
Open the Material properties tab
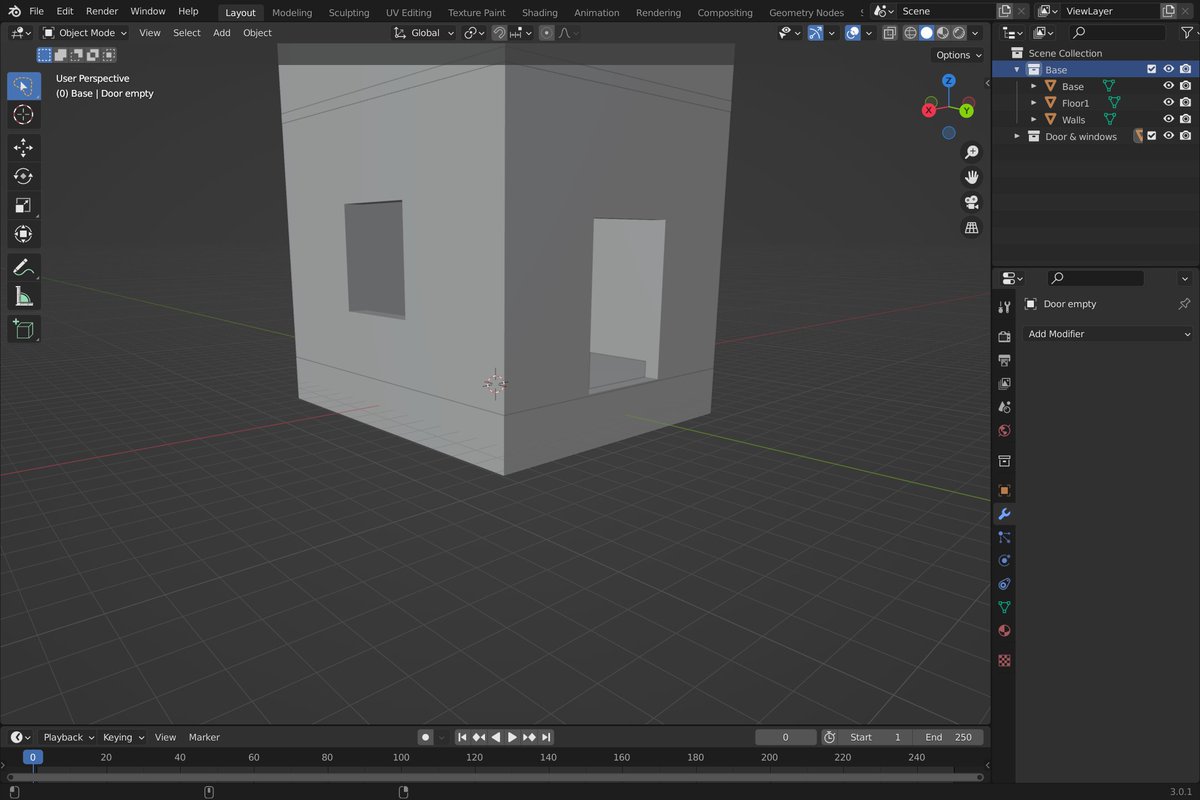coord(1005,631)
